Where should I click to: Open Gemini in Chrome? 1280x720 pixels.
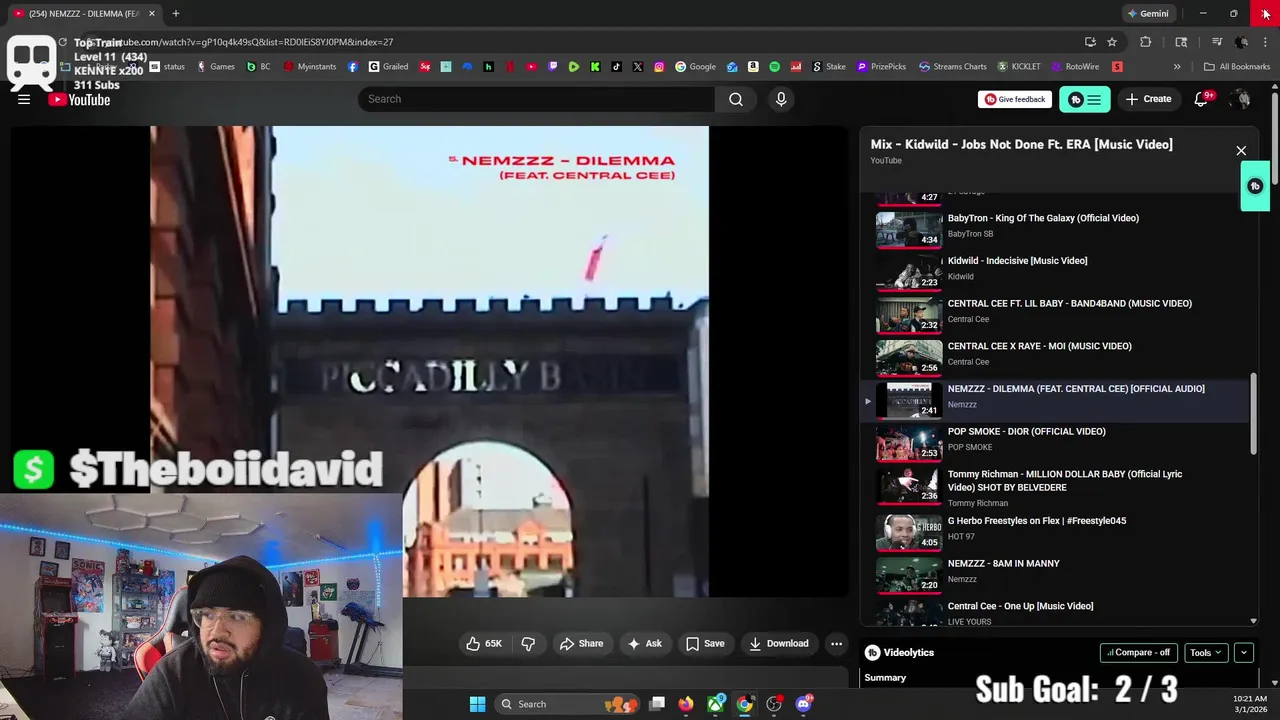[1148, 14]
